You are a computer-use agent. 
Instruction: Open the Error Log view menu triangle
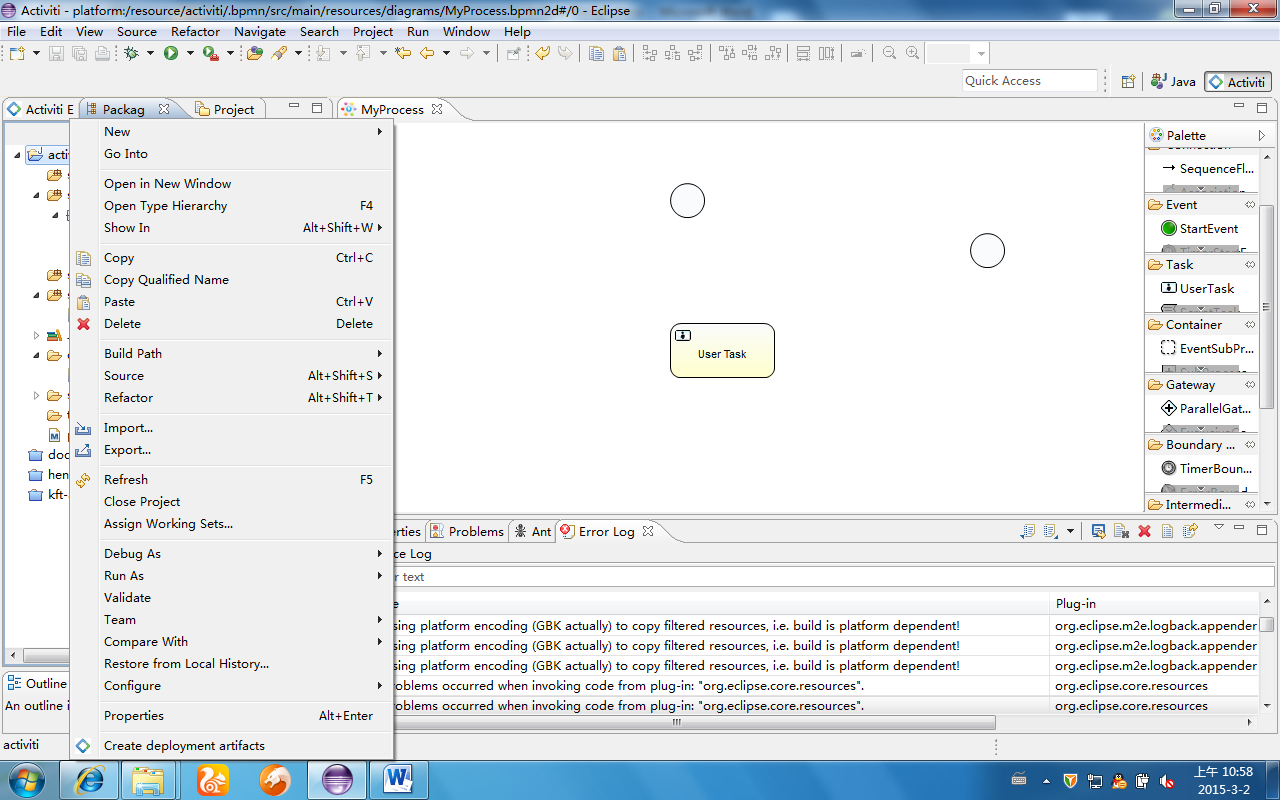pyautogui.click(x=1219, y=527)
